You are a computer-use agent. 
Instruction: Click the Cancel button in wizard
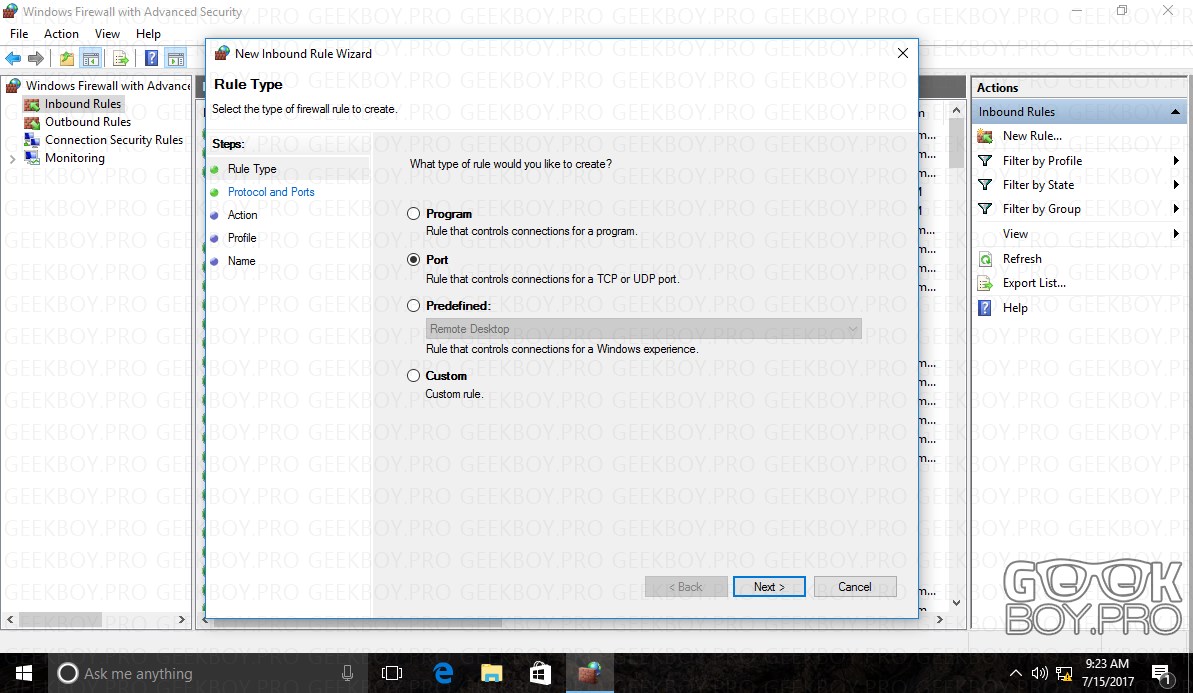pos(855,587)
